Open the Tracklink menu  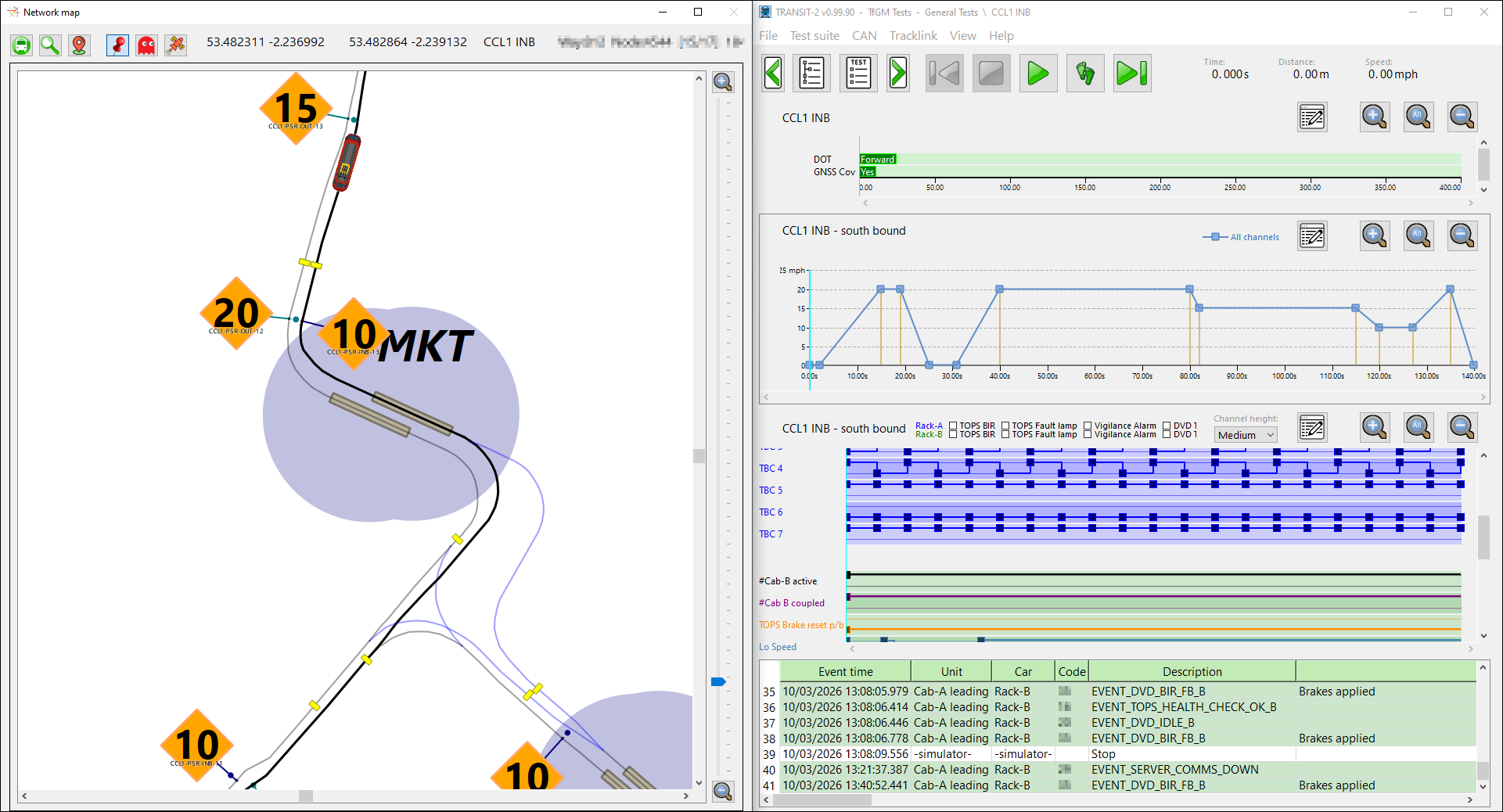coord(912,36)
